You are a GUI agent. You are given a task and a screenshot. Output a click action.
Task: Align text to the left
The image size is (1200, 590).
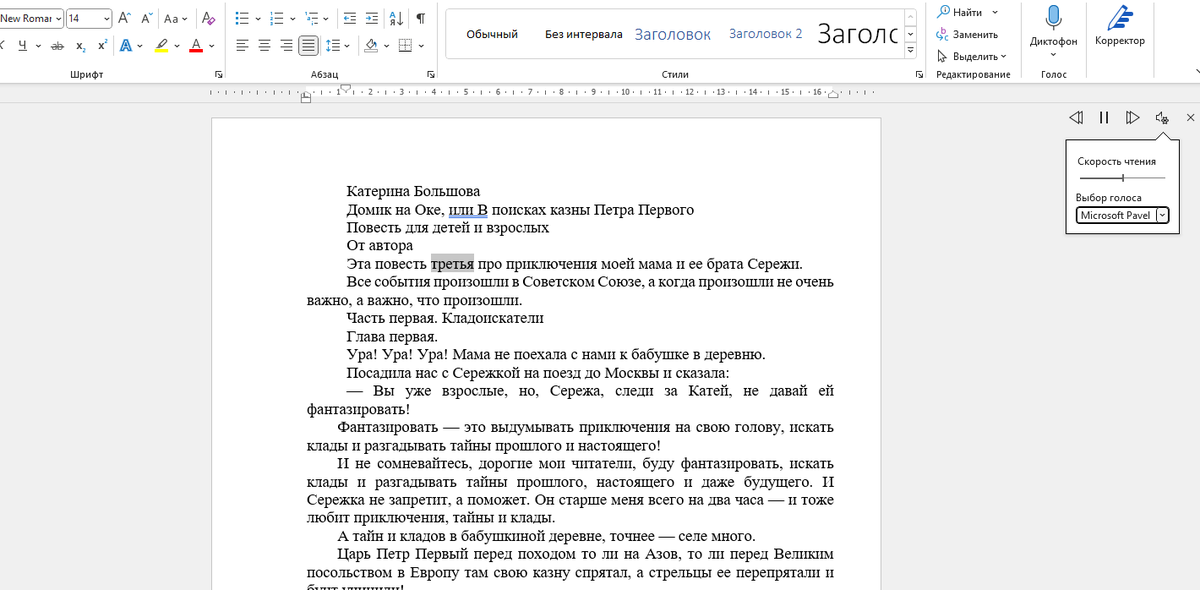(x=242, y=45)
